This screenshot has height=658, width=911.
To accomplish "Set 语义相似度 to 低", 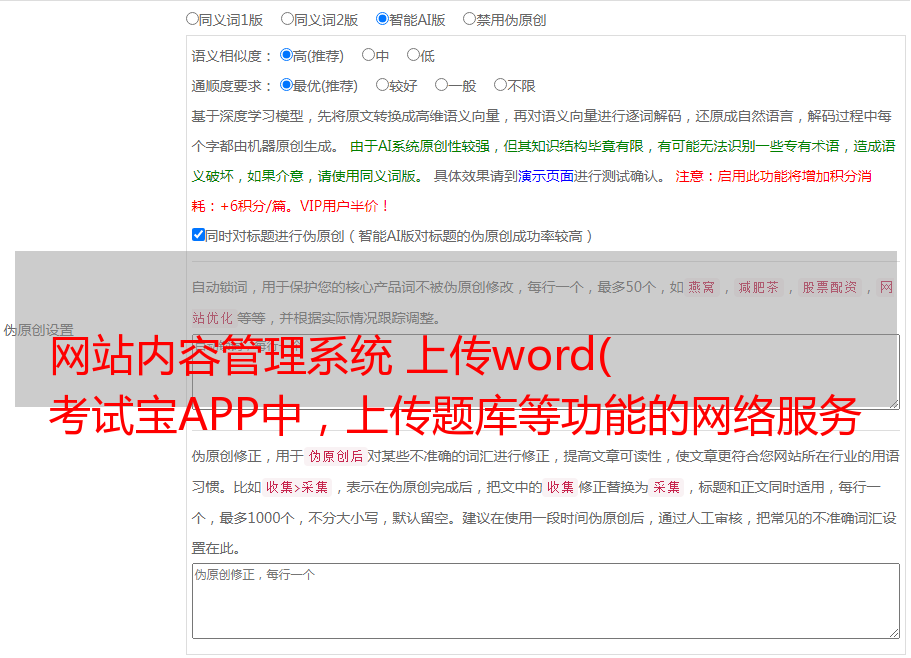I will (x=413, y=55).
